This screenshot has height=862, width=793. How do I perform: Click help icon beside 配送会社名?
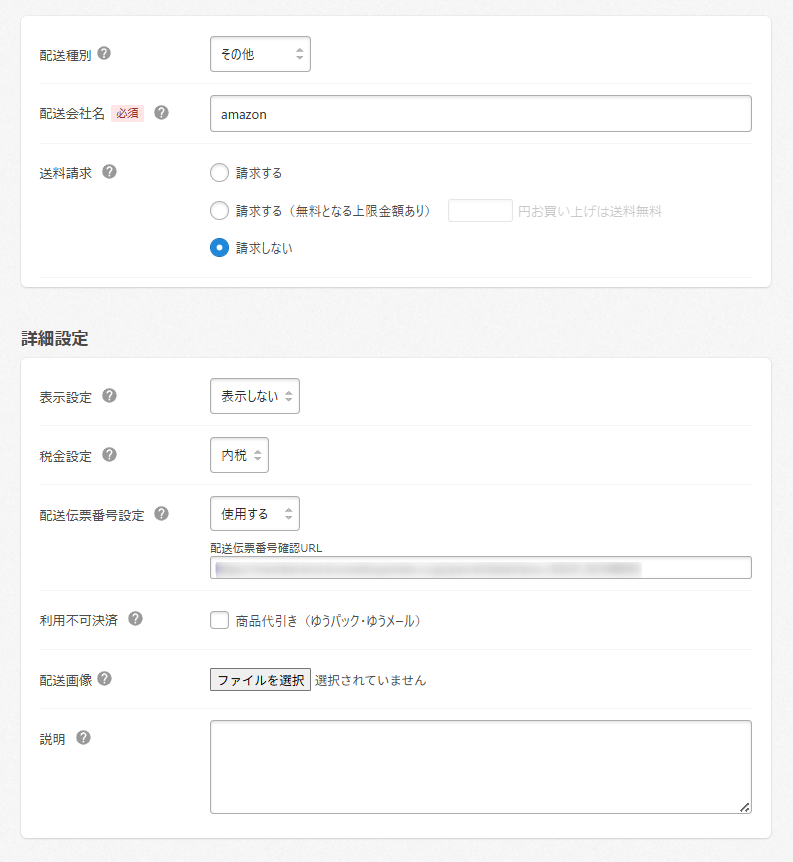click(x=161, y=113)
